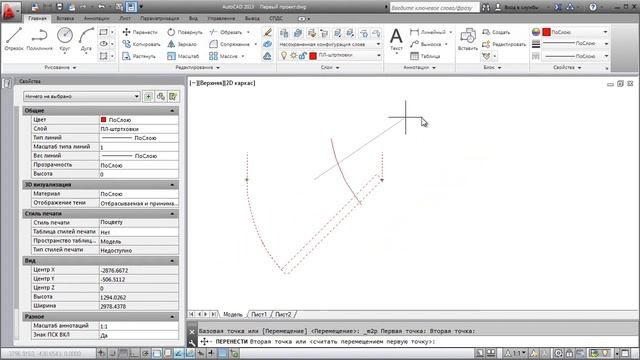640x360 pixels.
Task: Click the large Текст tool icon
Action: click(396, 39)
